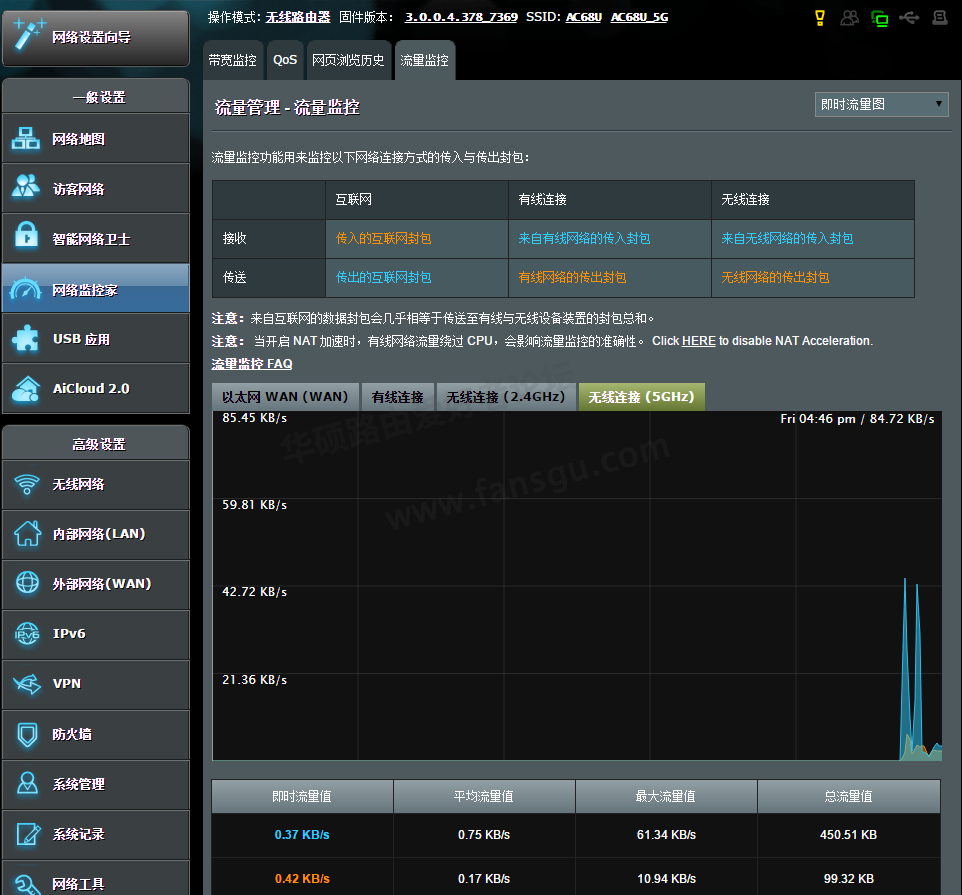This screenshot has height=895, width=962.
Task: Click the WAN (外部网络) globe icon
Action: tap(27, 583)
